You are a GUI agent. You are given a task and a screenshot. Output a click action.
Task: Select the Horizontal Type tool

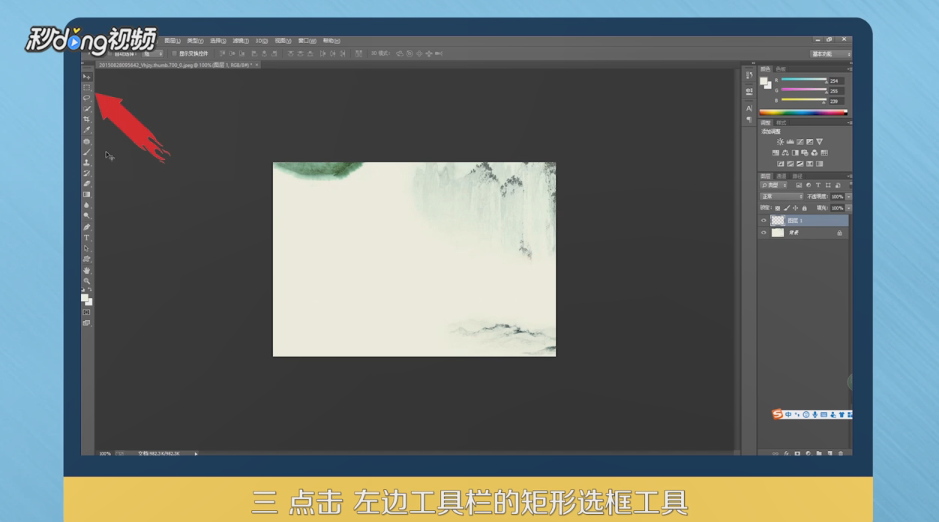click(87, 238)
